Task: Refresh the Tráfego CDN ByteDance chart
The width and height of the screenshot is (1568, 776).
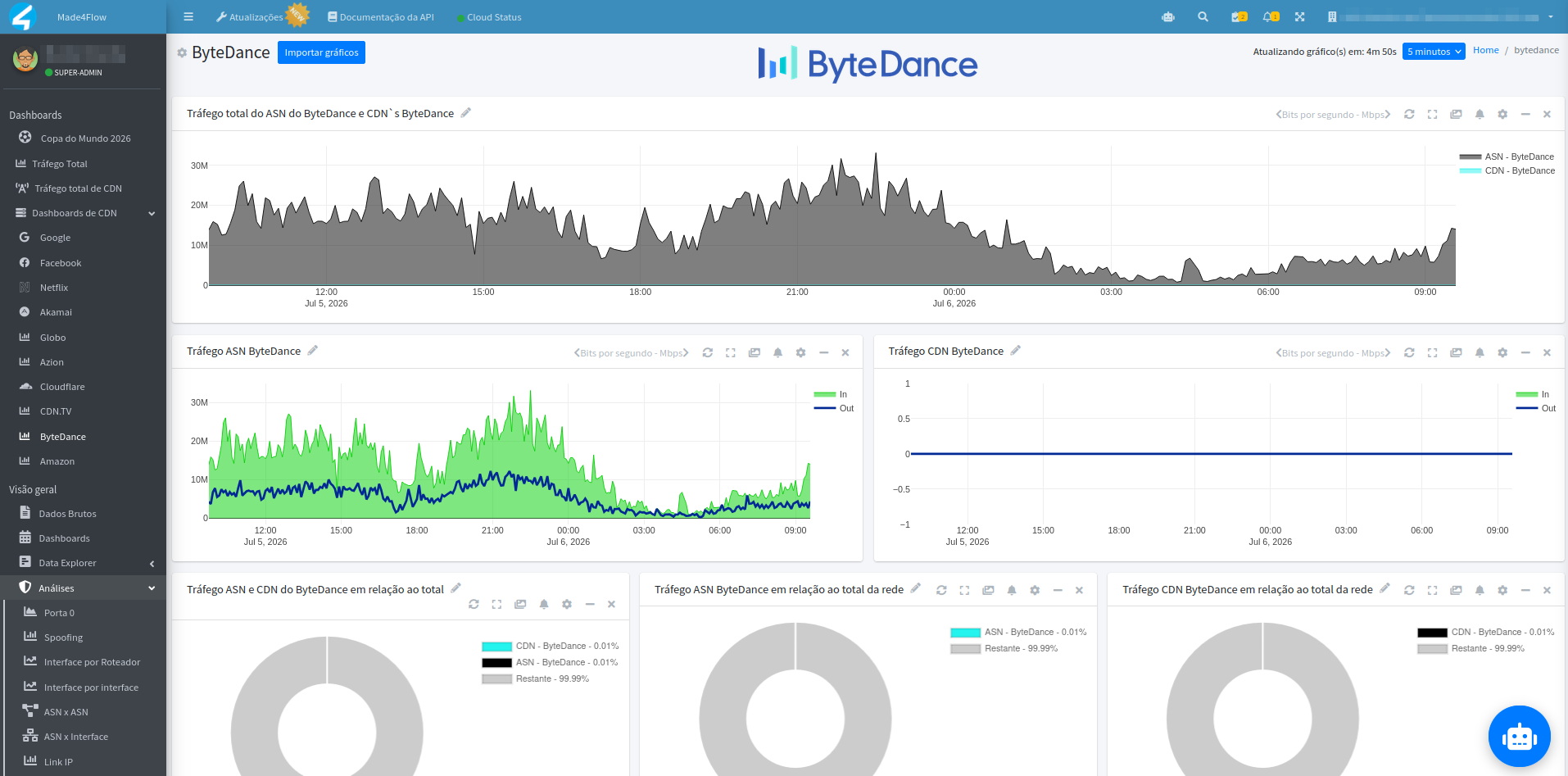Action: [1409, 352]
